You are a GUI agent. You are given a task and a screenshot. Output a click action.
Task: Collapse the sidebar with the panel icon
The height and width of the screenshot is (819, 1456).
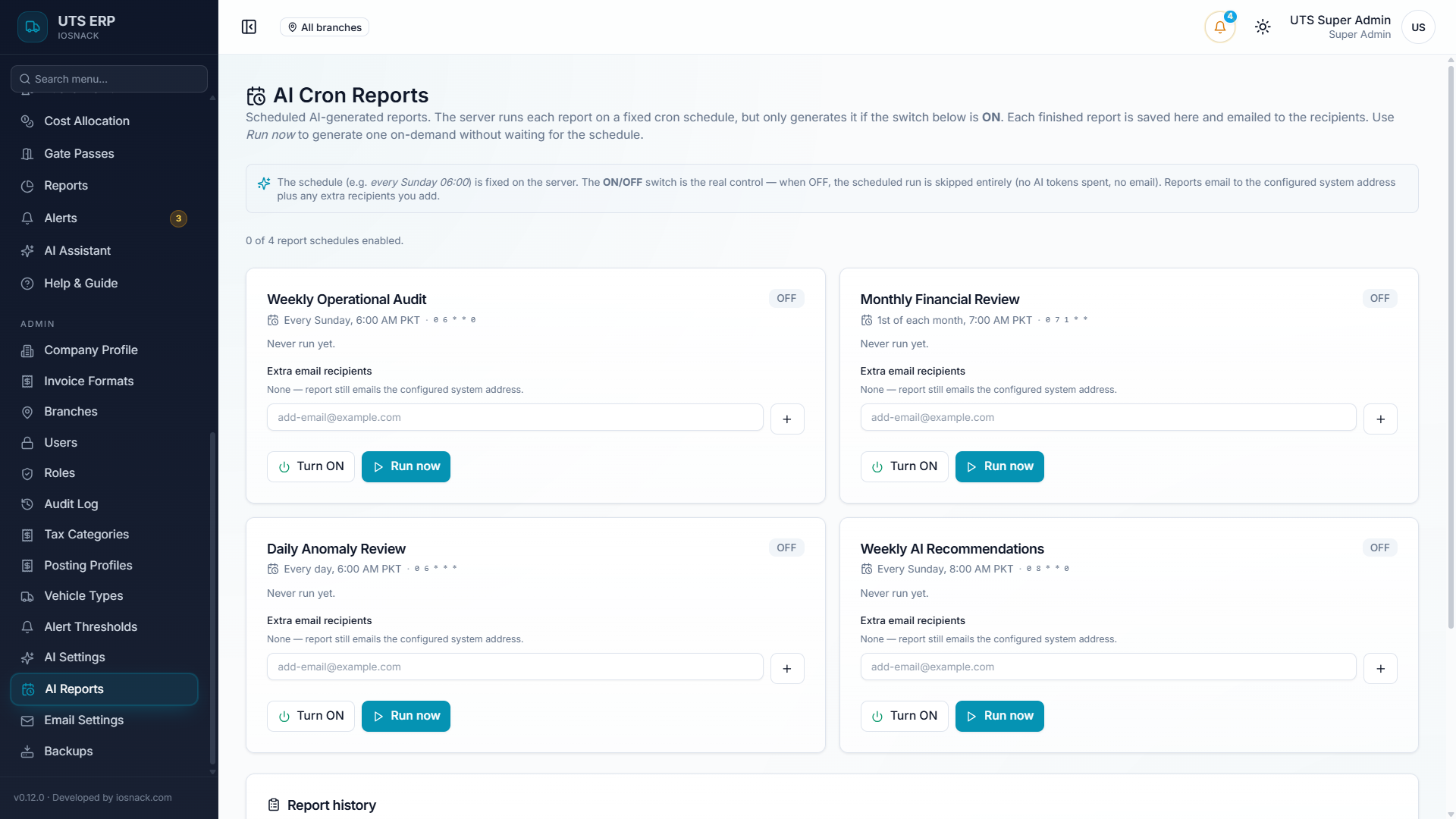click(x=249, y=27)
